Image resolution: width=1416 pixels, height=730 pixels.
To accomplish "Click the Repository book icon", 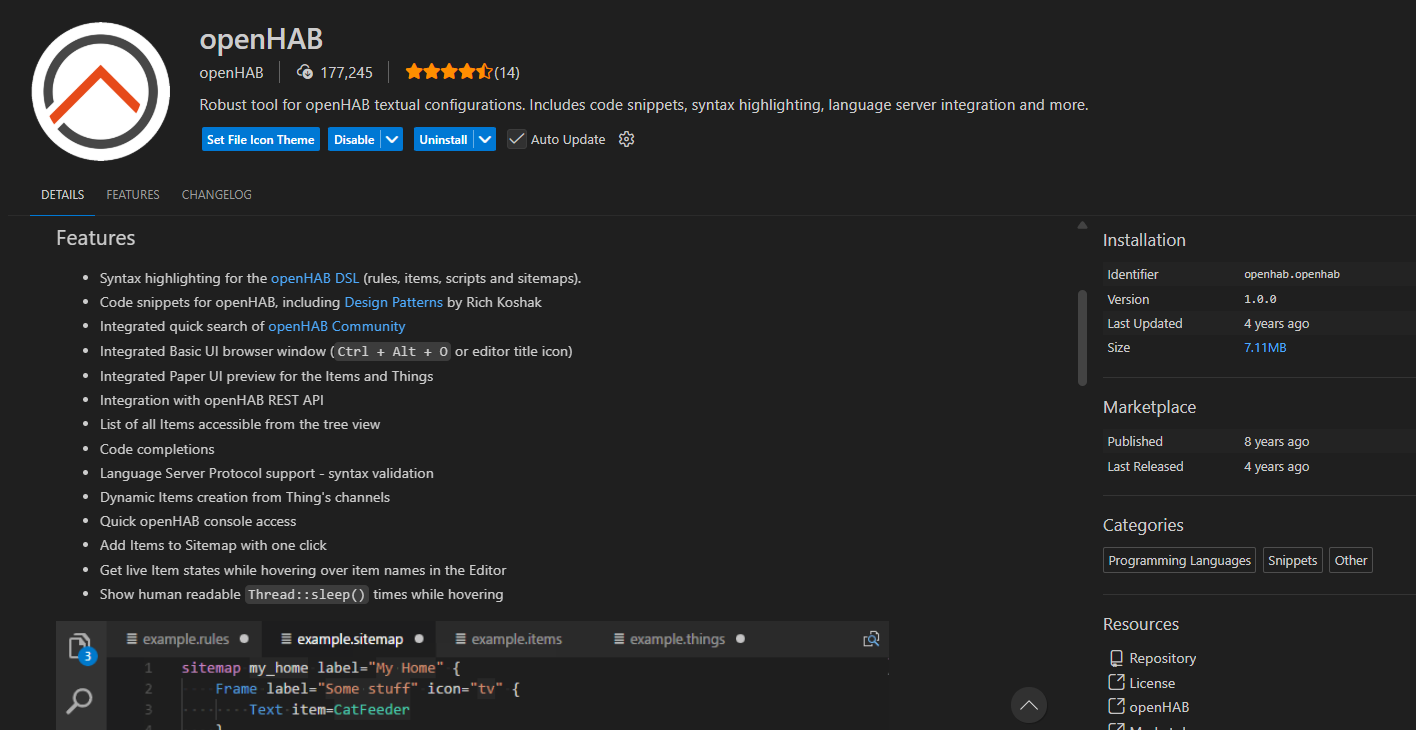I will tap(1116, 658).
